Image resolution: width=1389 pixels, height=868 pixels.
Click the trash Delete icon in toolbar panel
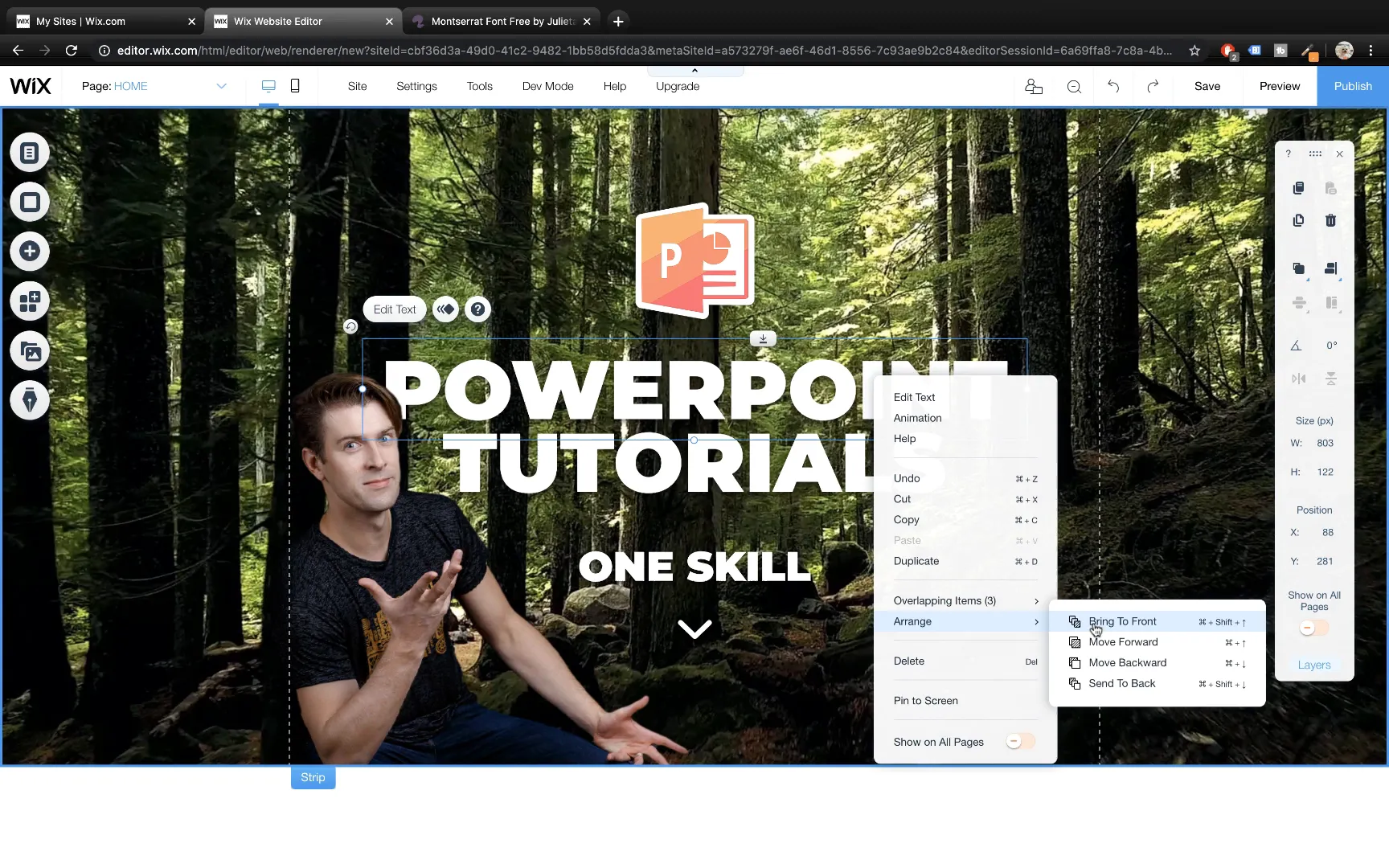pyautogui.click(x=1331, y=220)
